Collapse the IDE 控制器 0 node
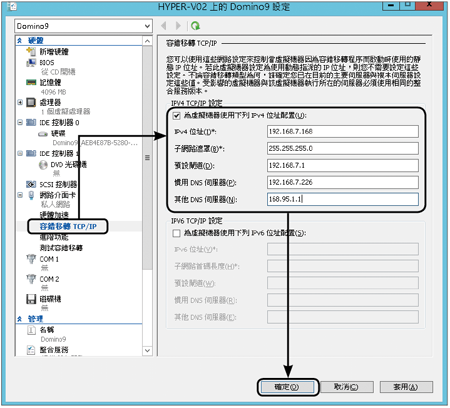The height and width of the screenshot is (408, 450). (20, 123)
